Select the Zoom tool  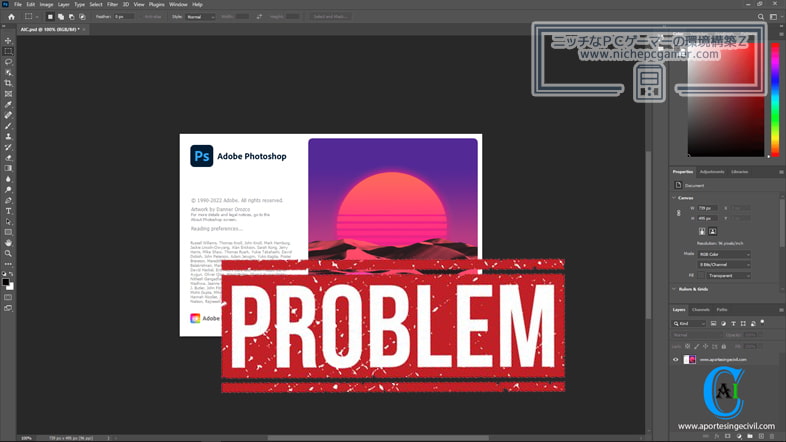pyautogui.click(x=8, y=254)
